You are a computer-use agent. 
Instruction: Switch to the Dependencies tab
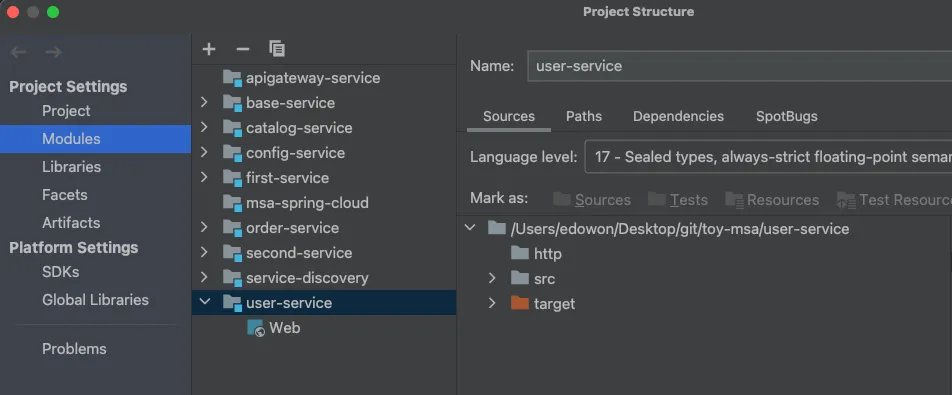pyautogui.click(x=678, y=116)
